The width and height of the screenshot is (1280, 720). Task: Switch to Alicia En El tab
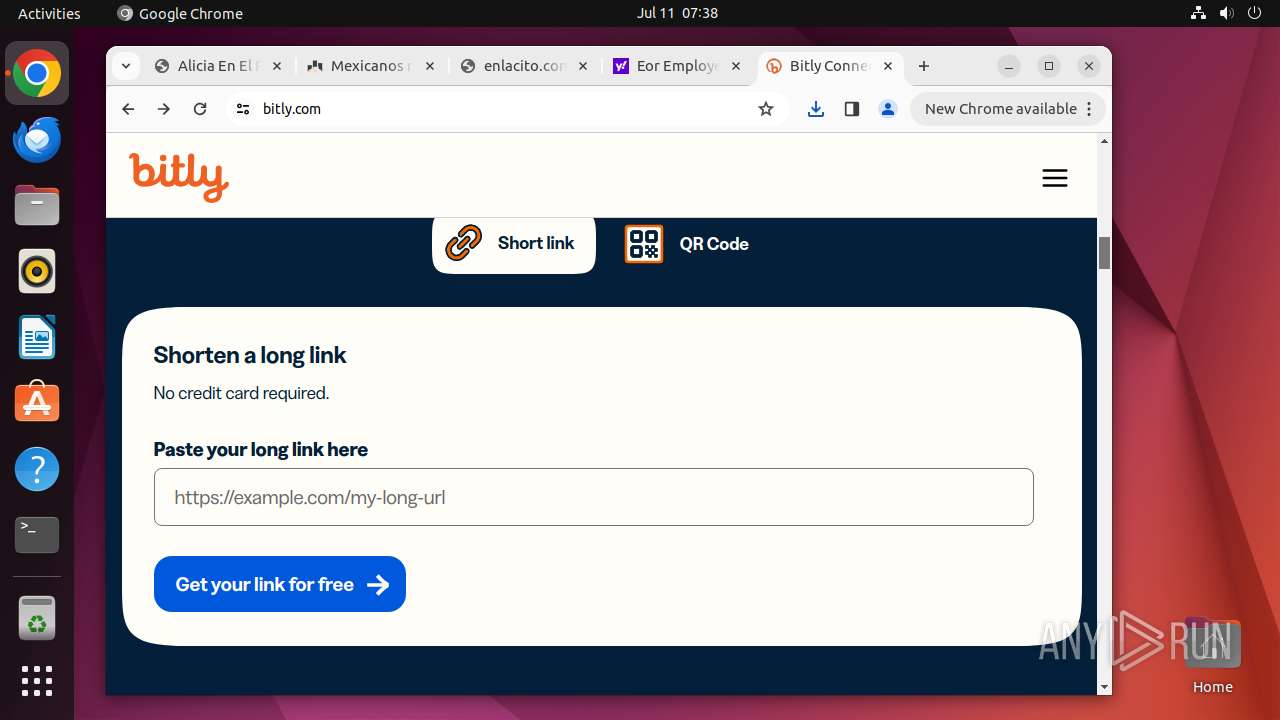(x=219, y=66)
